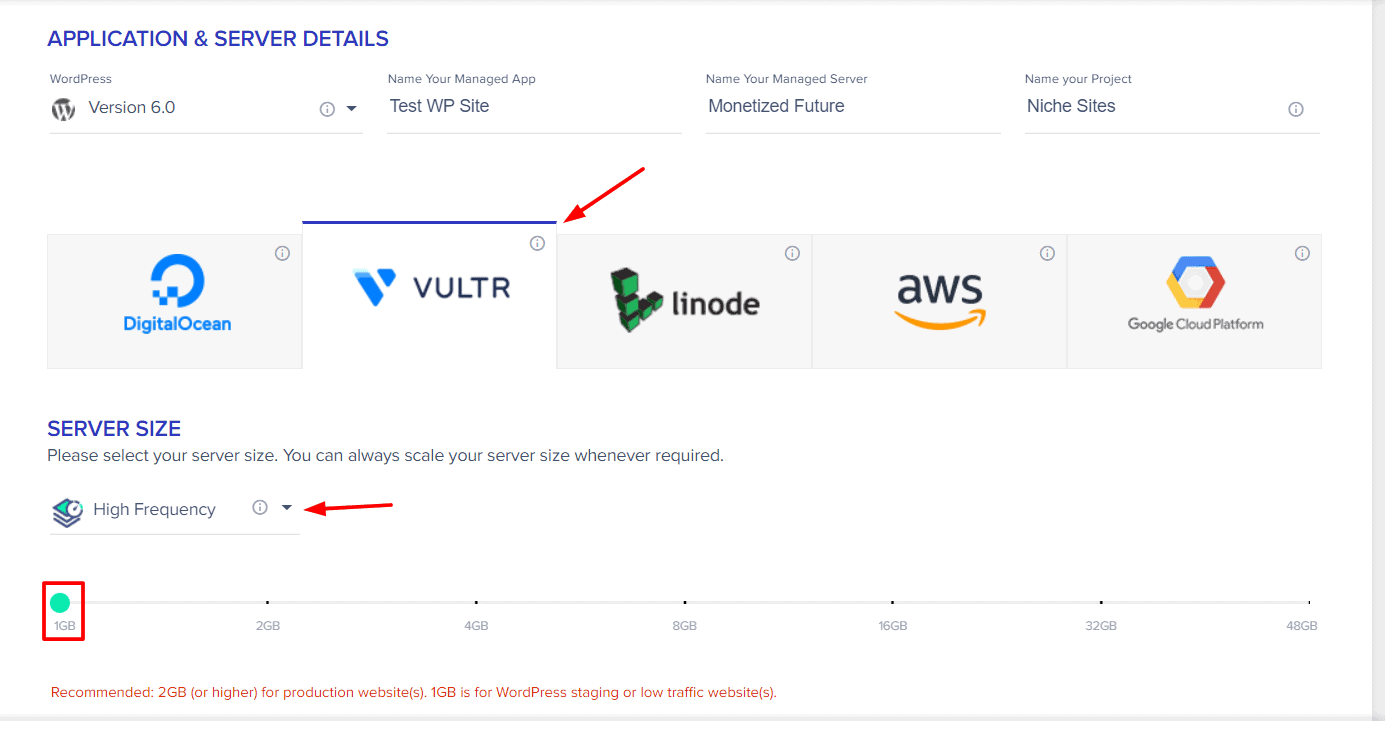The width and height of the screenshot is (1385, 739).
Task: Click info icon next to High Frequency
Action: pyautogui.click(x=260, y=508)
